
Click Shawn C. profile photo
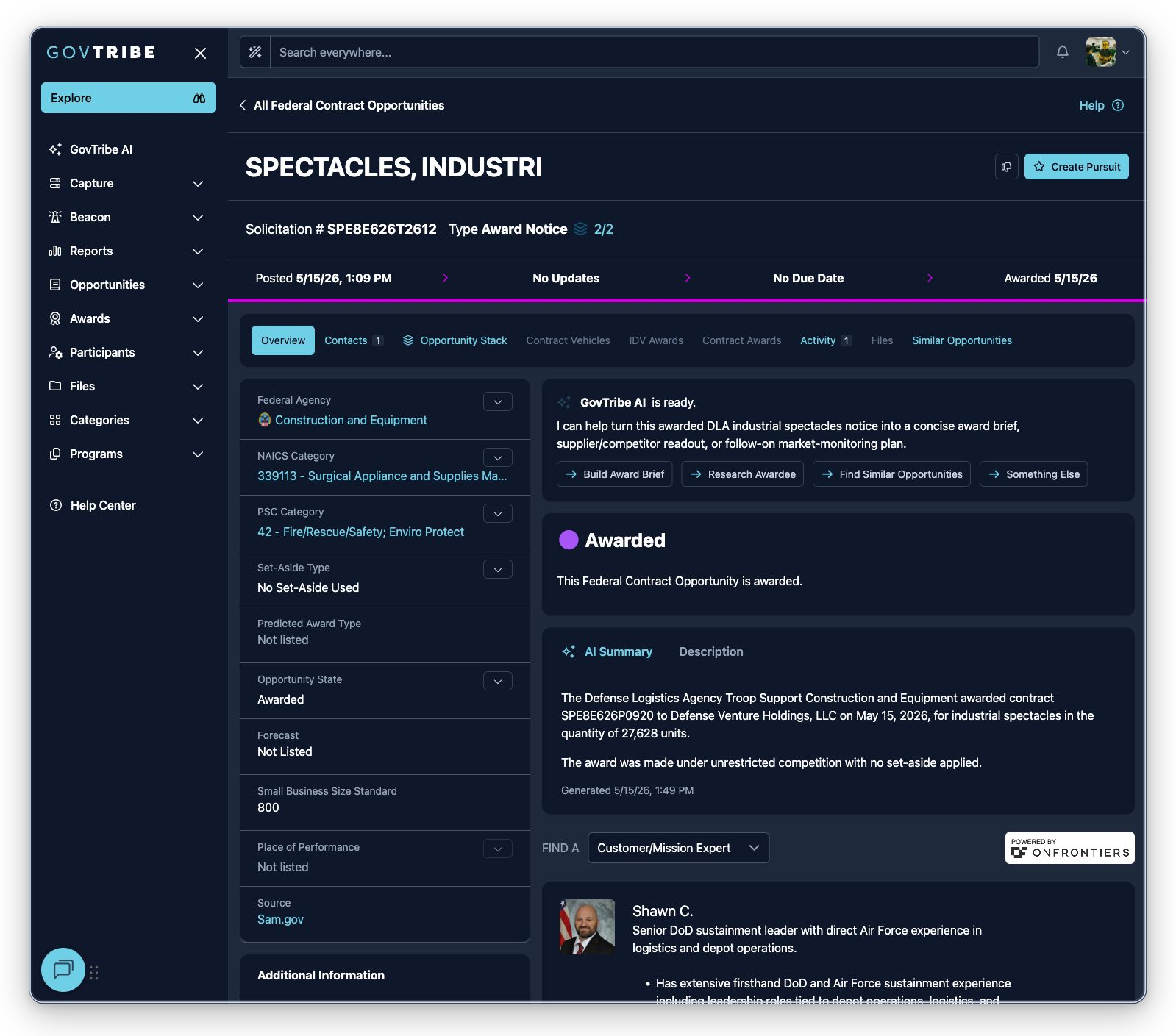587,926
